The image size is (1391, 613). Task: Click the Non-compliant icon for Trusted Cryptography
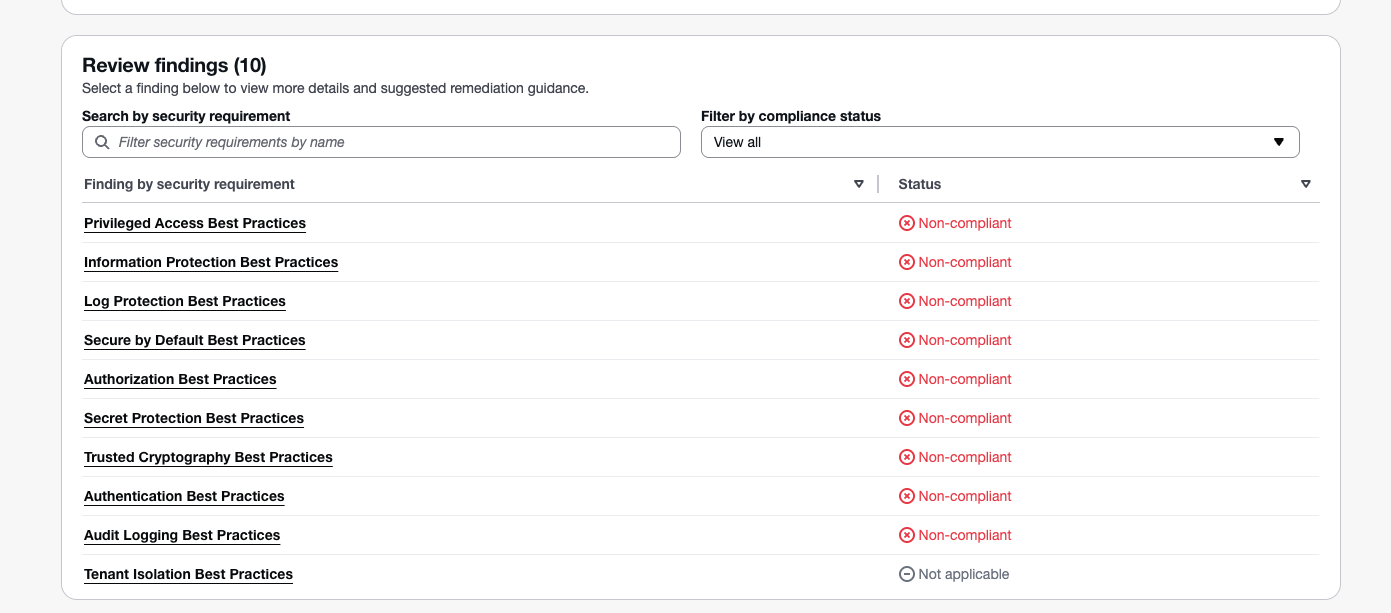point(907,457)
